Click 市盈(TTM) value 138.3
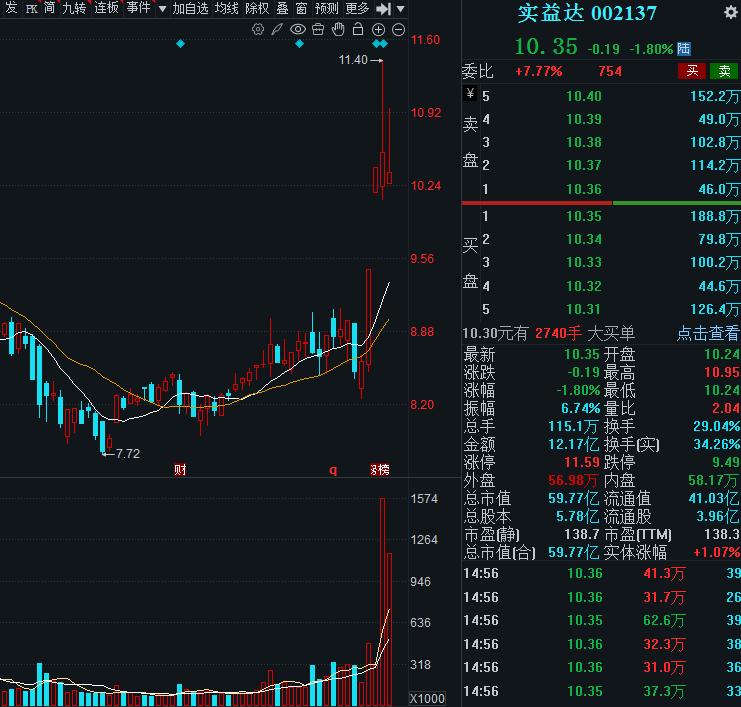This screenshot has height=707, width=741. pos(722,534)
